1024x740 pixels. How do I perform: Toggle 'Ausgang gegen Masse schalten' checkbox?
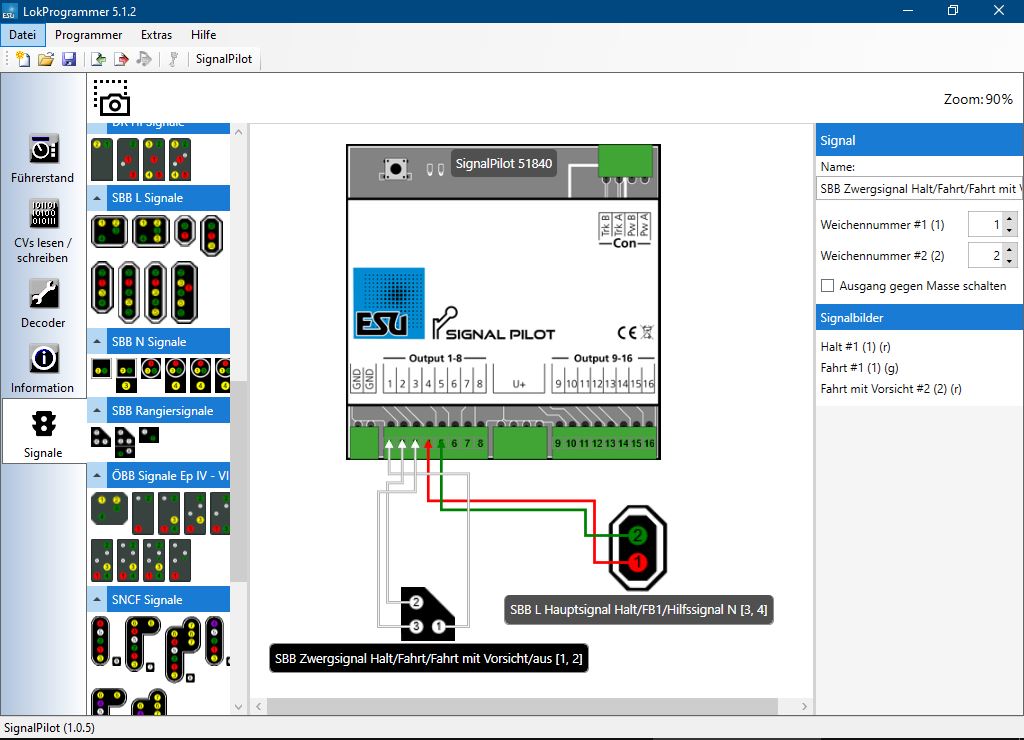(827, 285)
